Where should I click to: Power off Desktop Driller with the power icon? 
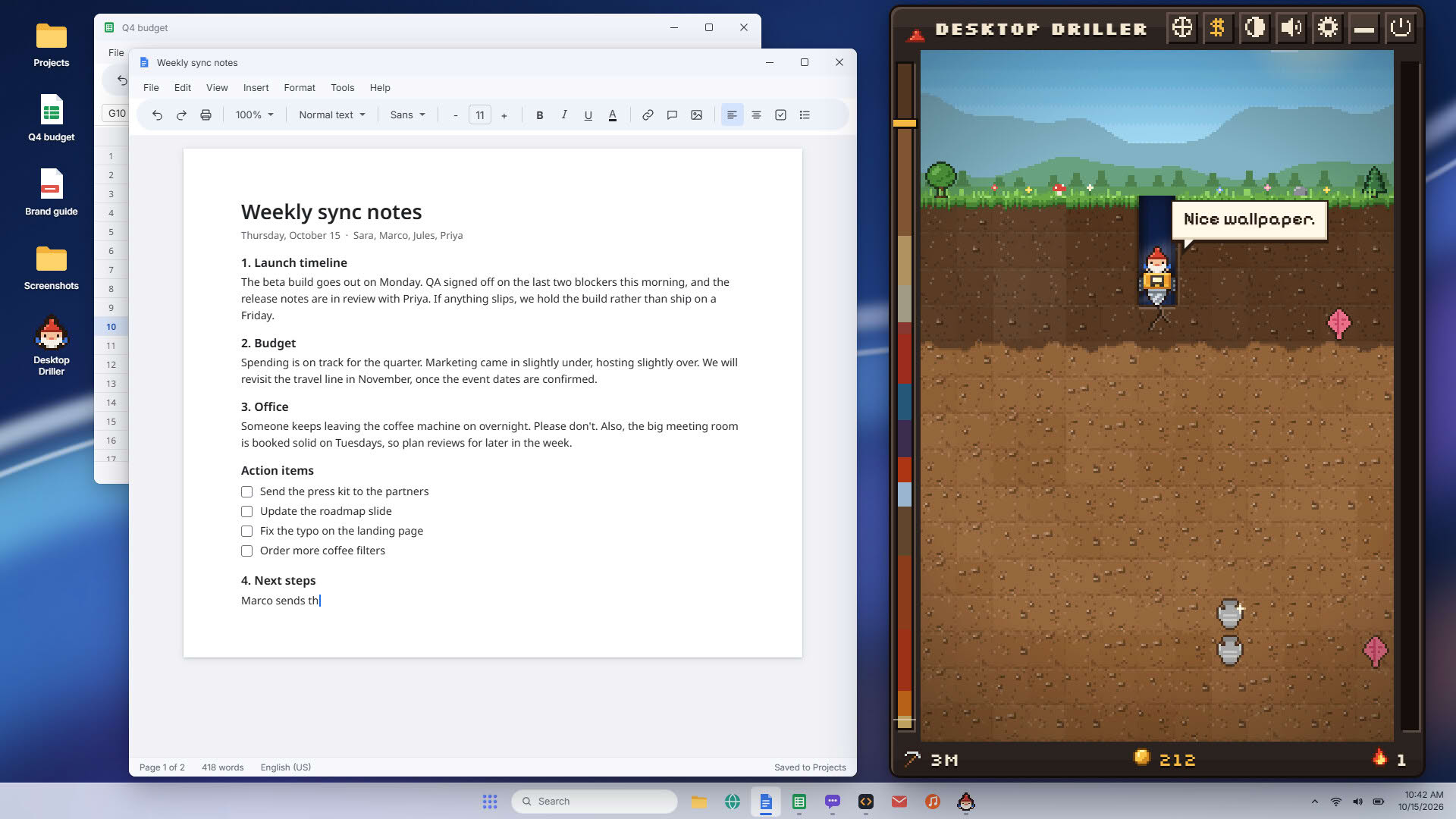point(1400,28)
